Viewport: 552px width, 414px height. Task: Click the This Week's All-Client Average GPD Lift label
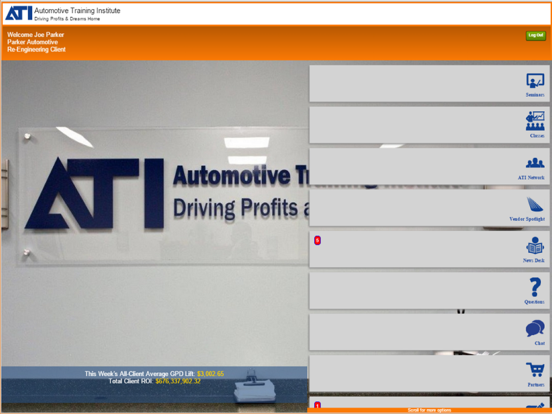[x=140, y=374]
